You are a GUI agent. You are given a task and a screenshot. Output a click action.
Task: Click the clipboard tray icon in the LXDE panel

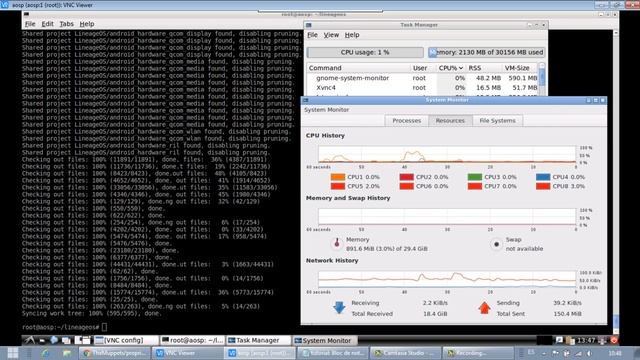(570, 340)
